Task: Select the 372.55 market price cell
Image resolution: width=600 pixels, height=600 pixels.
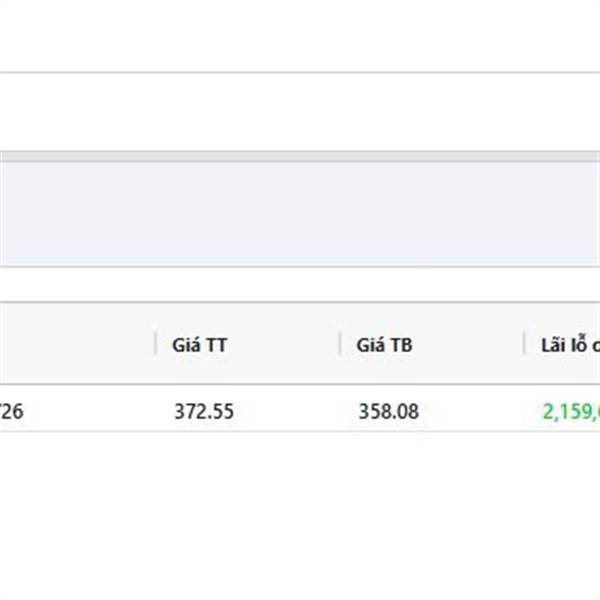Action: [x=204, y=412]
